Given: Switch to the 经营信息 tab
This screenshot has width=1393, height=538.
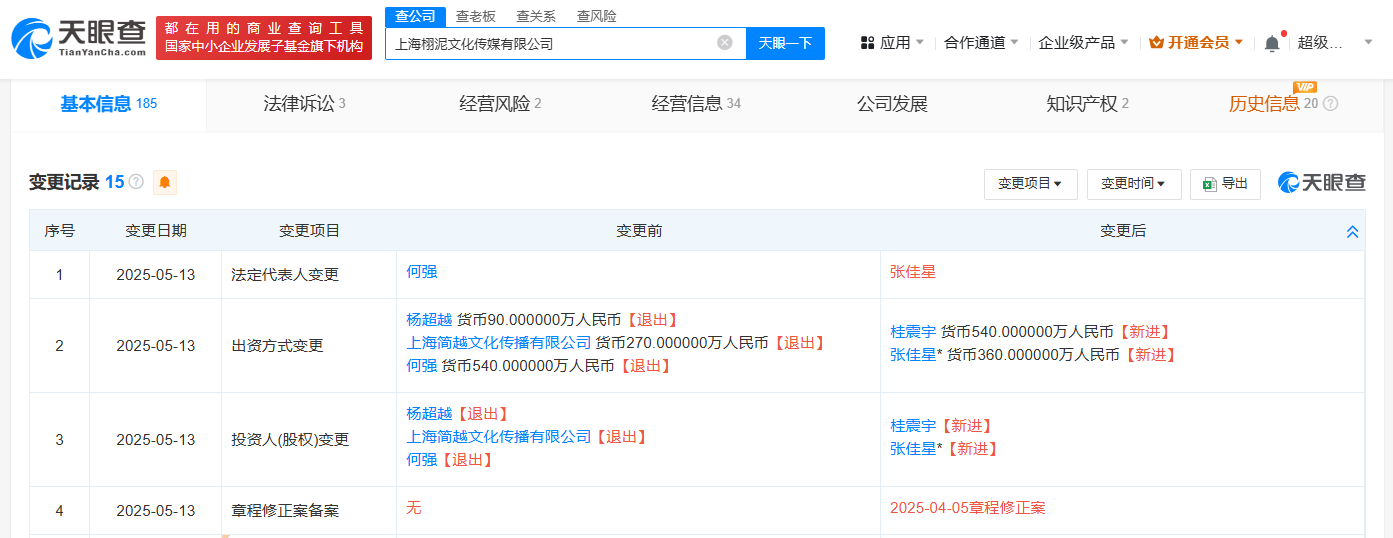Looking at the screenshot, I should pyautogui.click(x=696, y=104).
